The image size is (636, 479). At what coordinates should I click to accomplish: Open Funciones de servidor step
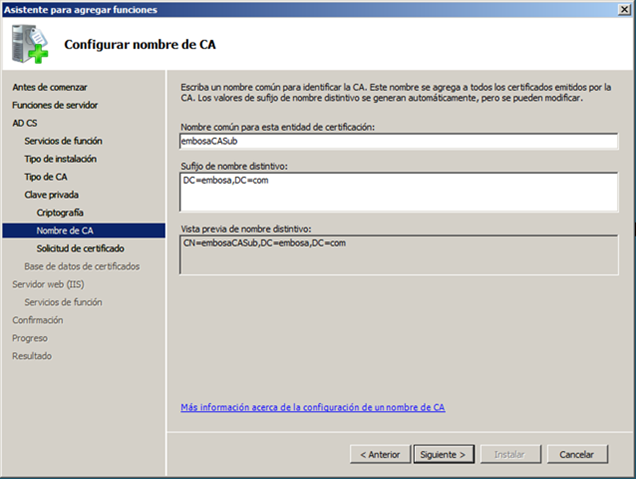(x=55, y=105)
